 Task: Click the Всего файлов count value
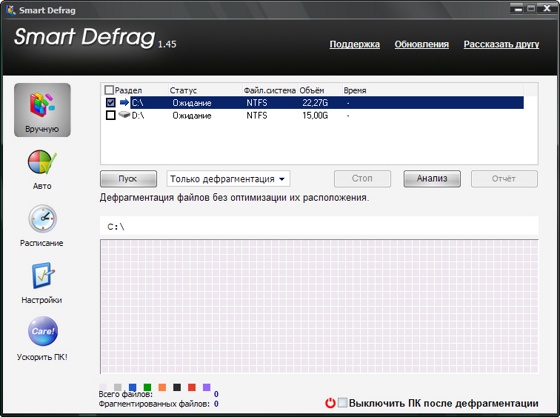click(216, 394)
